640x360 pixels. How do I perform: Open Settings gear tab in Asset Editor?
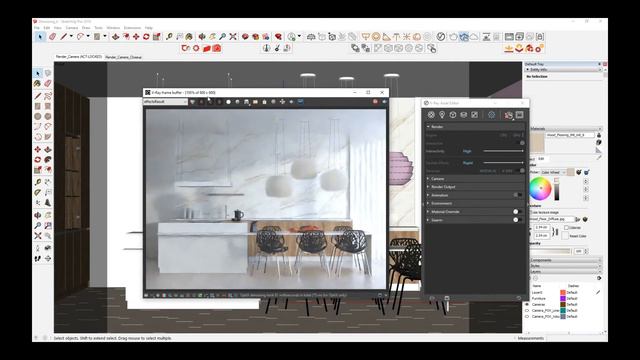[491, 115]
